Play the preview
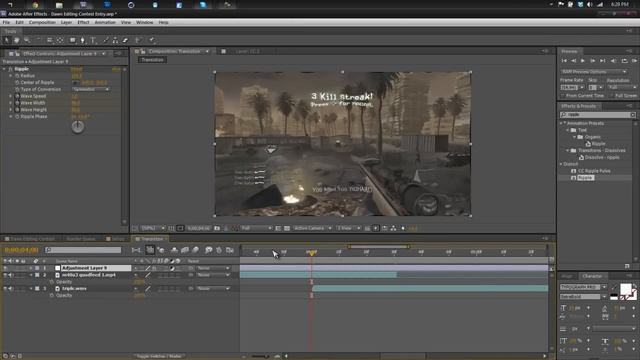640x360 pixels. click(583, 61)
